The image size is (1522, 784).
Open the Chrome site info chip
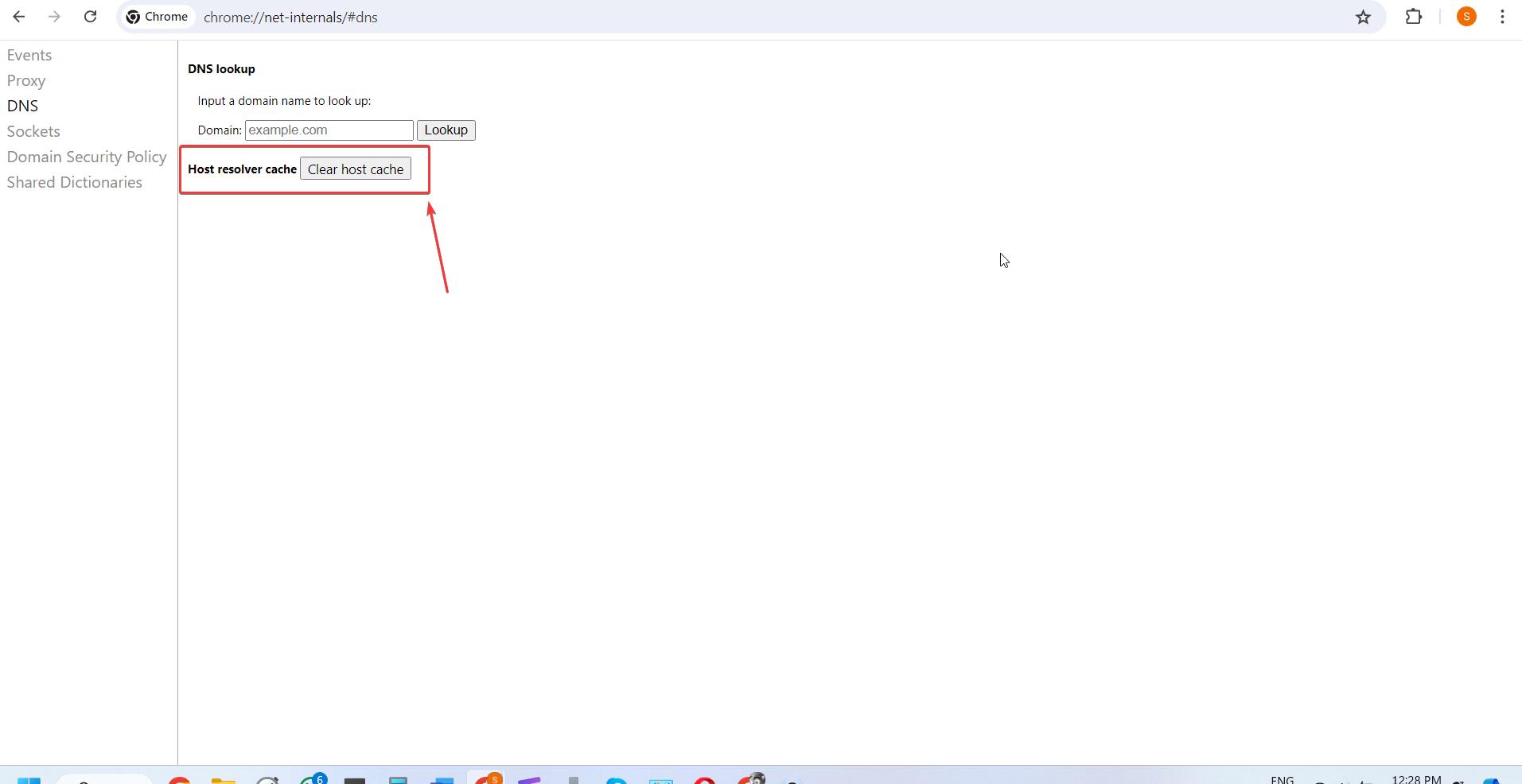point(158,17)
